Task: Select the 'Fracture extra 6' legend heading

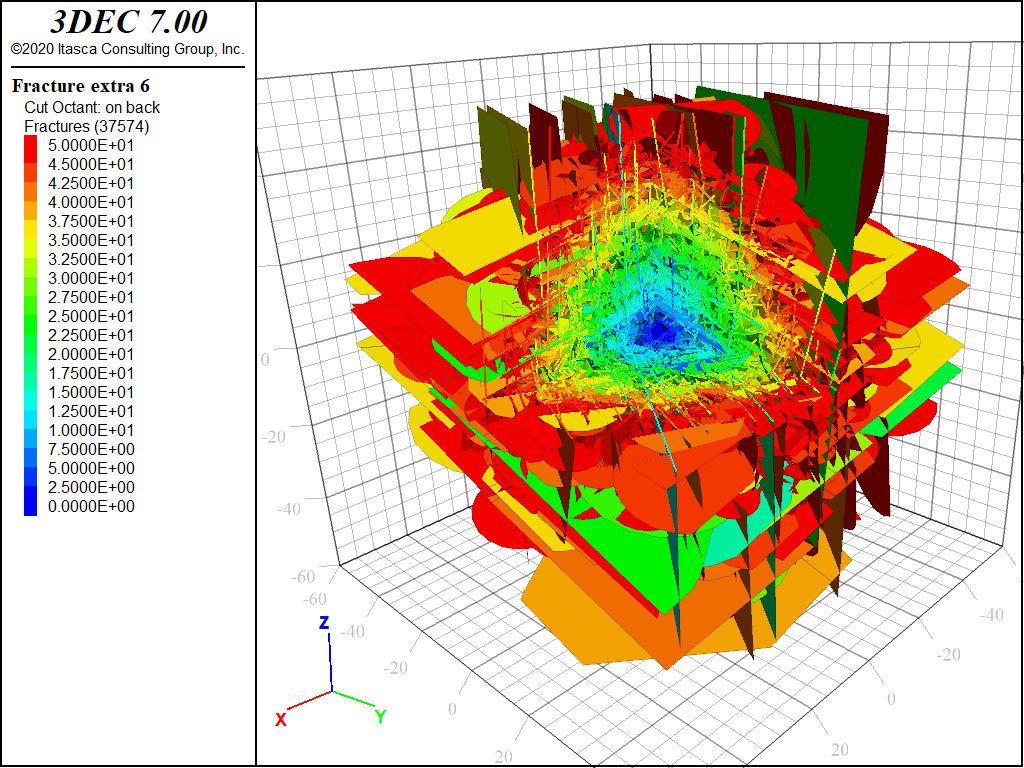Action: pos(81,86)
